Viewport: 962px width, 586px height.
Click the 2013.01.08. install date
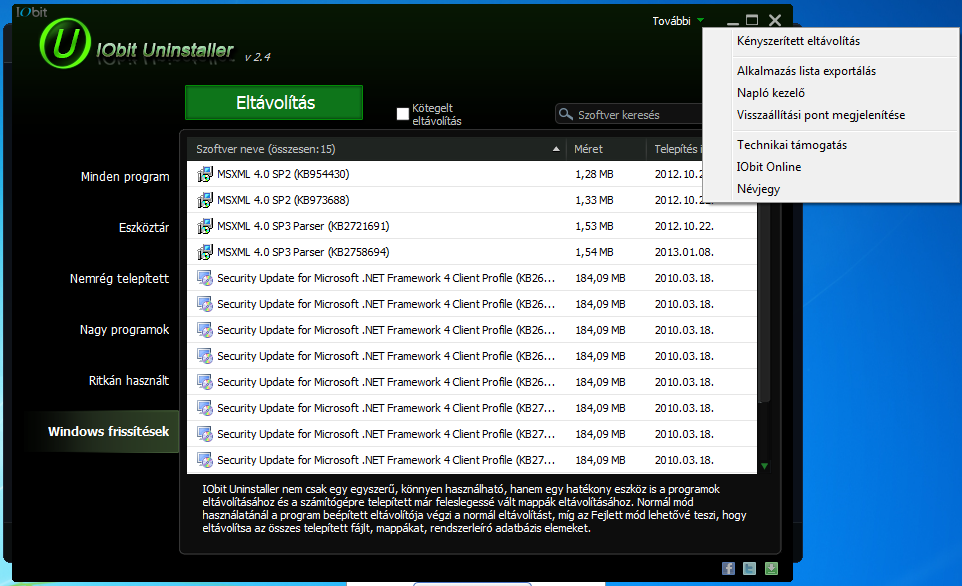[x=684, y=252]
